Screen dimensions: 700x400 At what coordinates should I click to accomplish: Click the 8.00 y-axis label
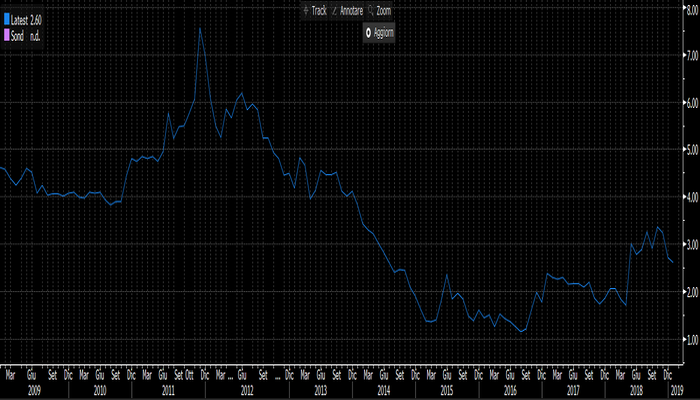[690, 8]
